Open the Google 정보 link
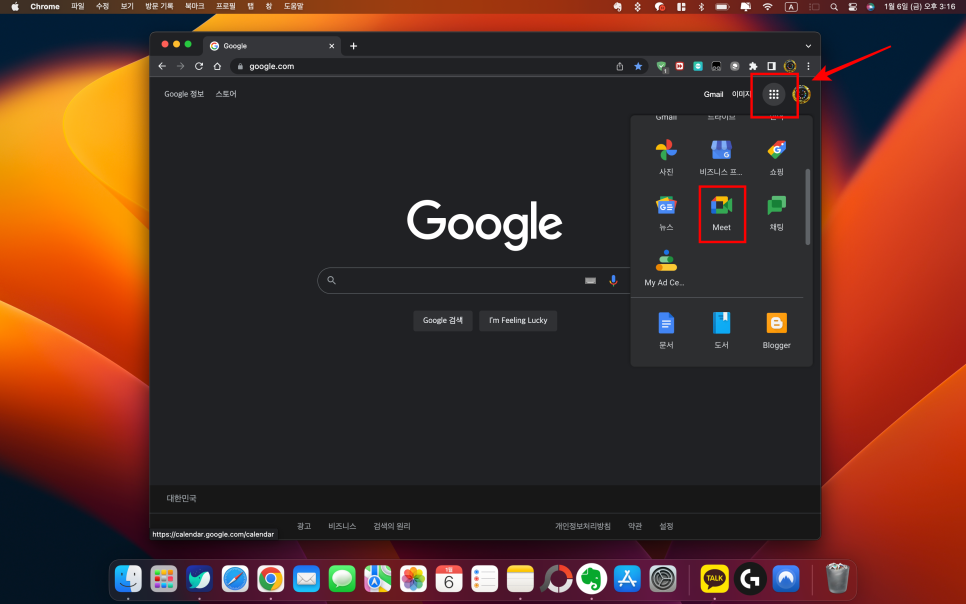Viewport: 966px width, 604px height. click(x=184, y=94)
